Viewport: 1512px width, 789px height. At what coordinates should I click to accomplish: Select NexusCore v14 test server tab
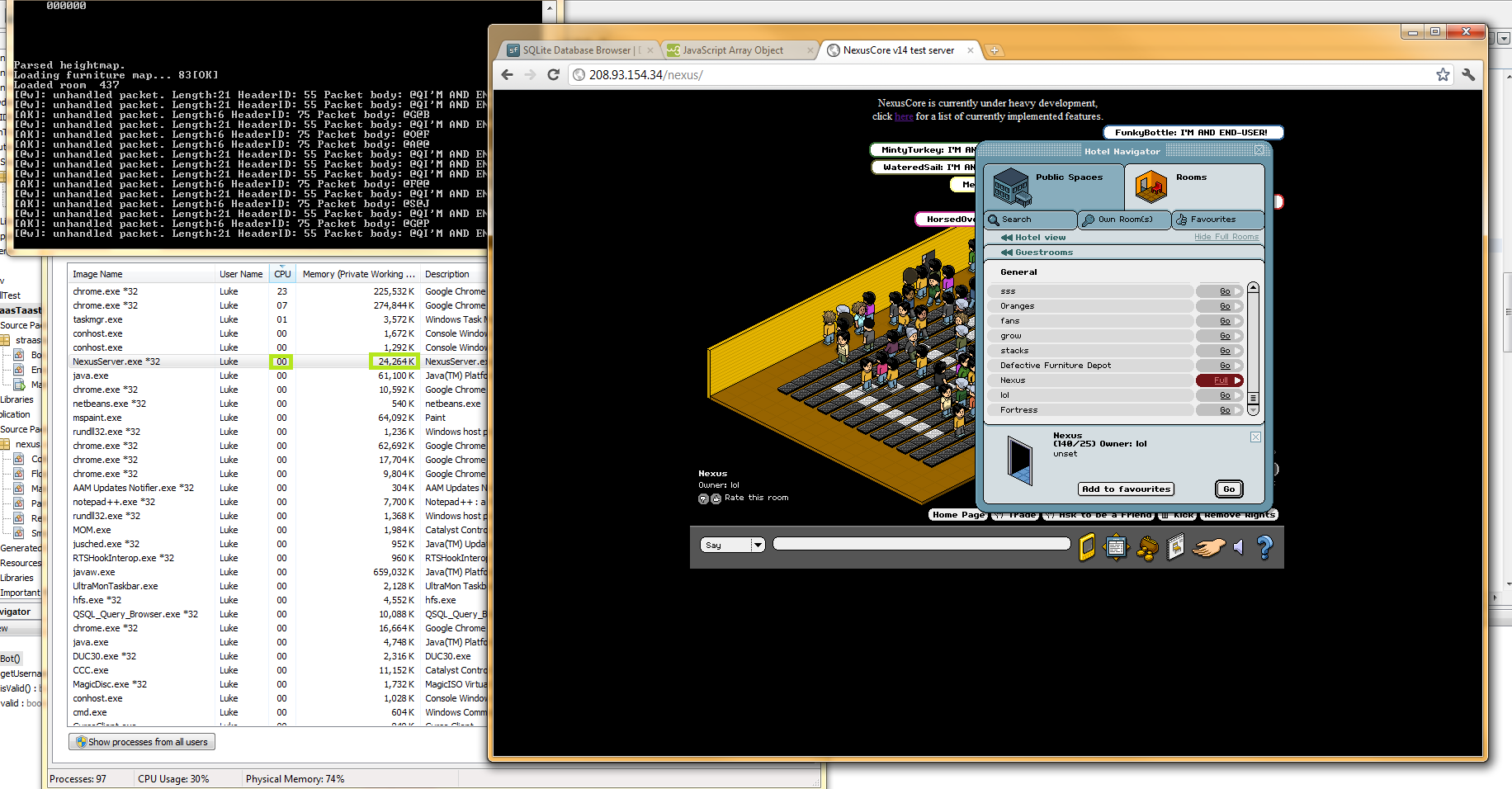point(901,50)
